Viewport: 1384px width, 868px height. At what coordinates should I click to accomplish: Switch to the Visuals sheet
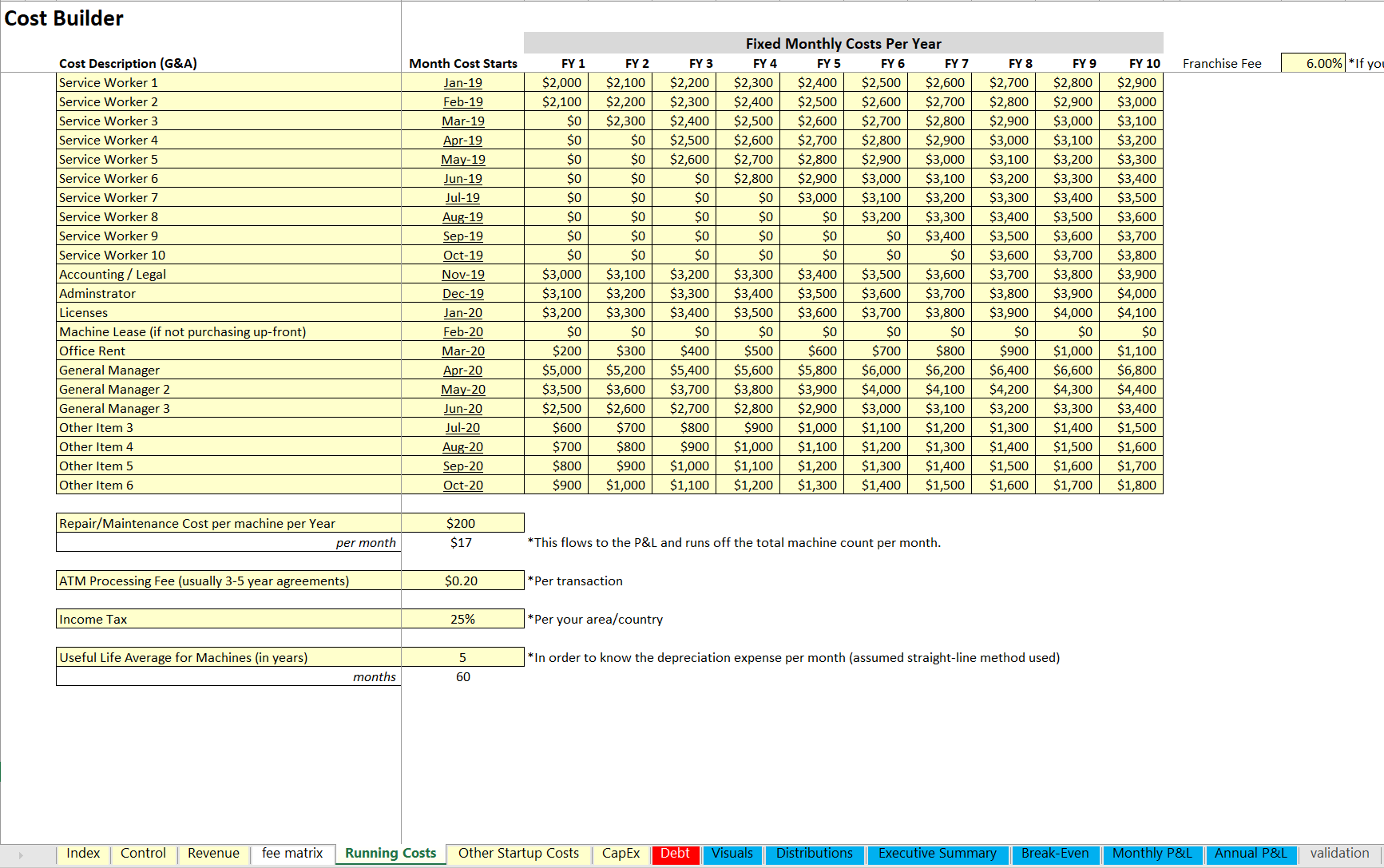732,854
